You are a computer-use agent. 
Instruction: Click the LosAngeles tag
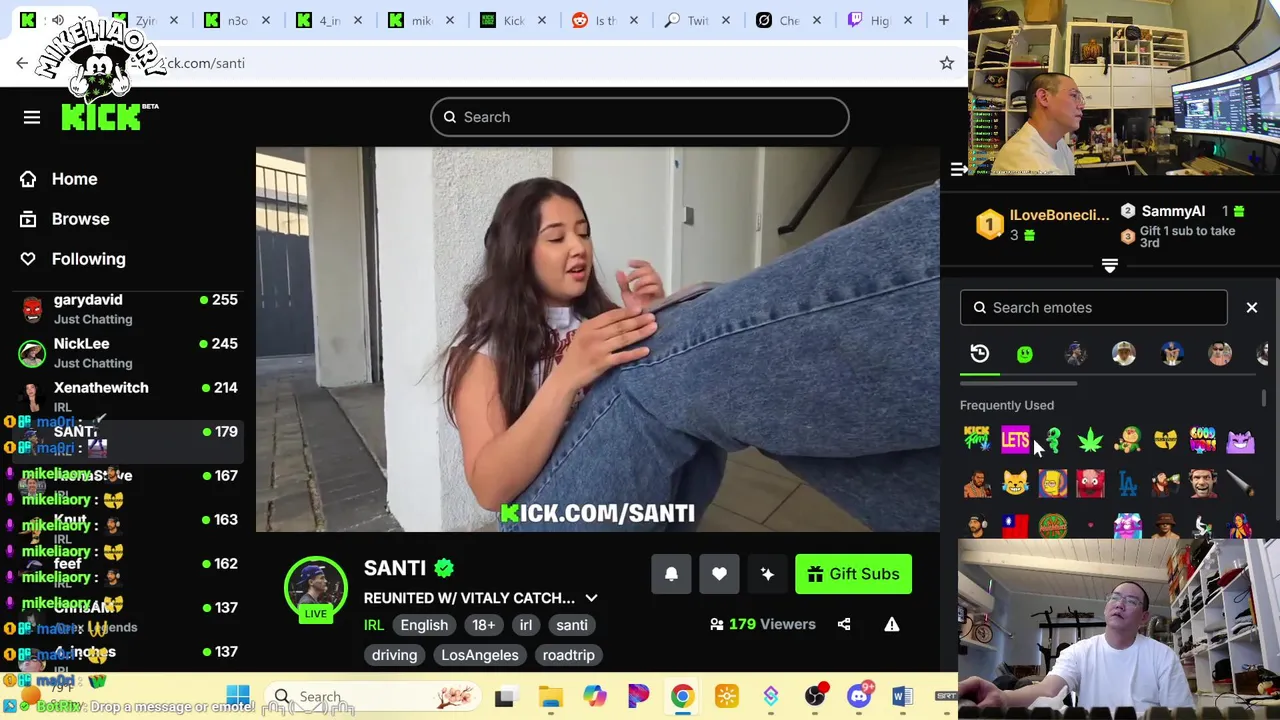pyautogui.click(x=480, y=655)
